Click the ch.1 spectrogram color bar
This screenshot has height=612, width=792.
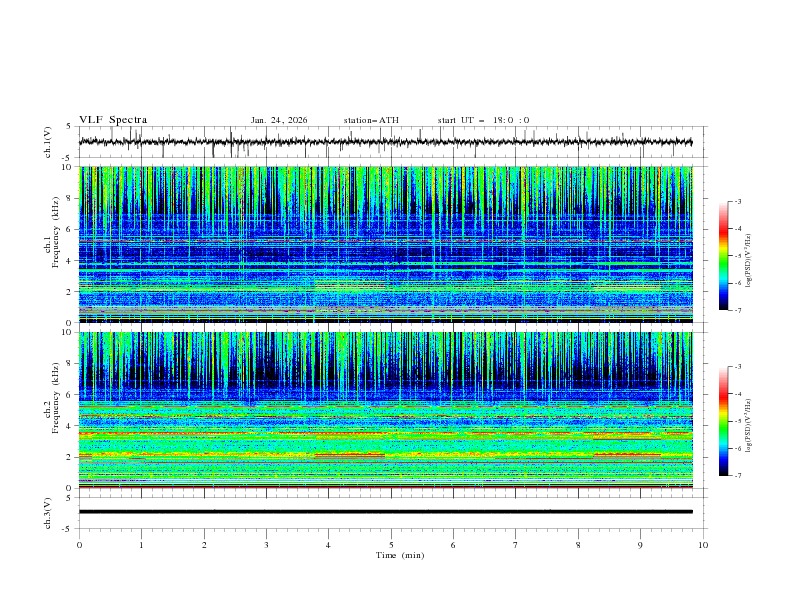tap(723, 255)
